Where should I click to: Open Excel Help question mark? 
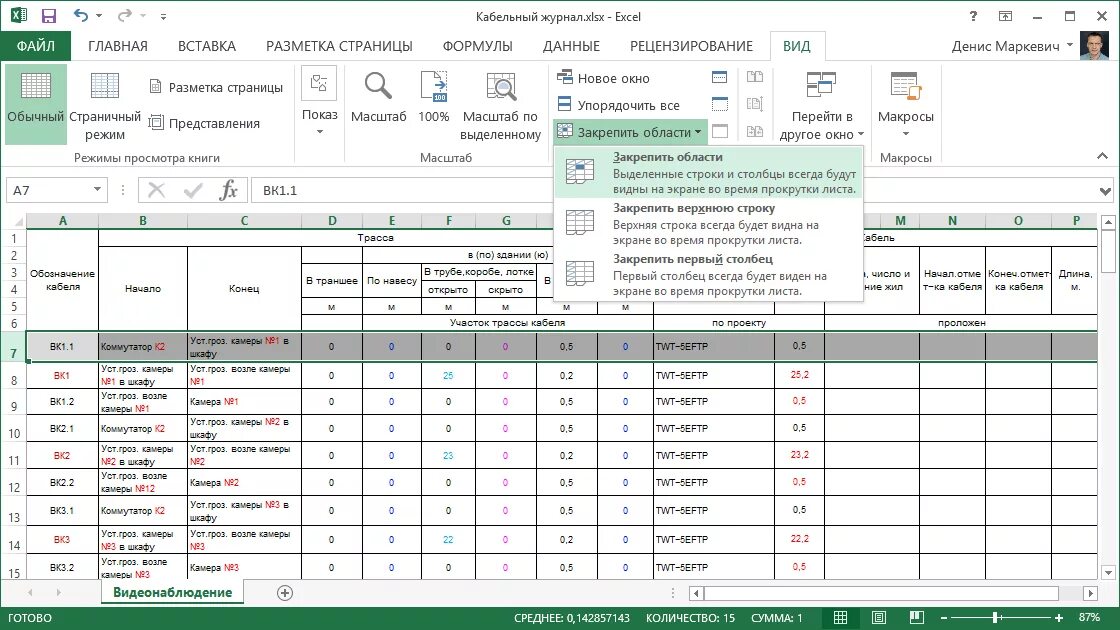point(973,16)
